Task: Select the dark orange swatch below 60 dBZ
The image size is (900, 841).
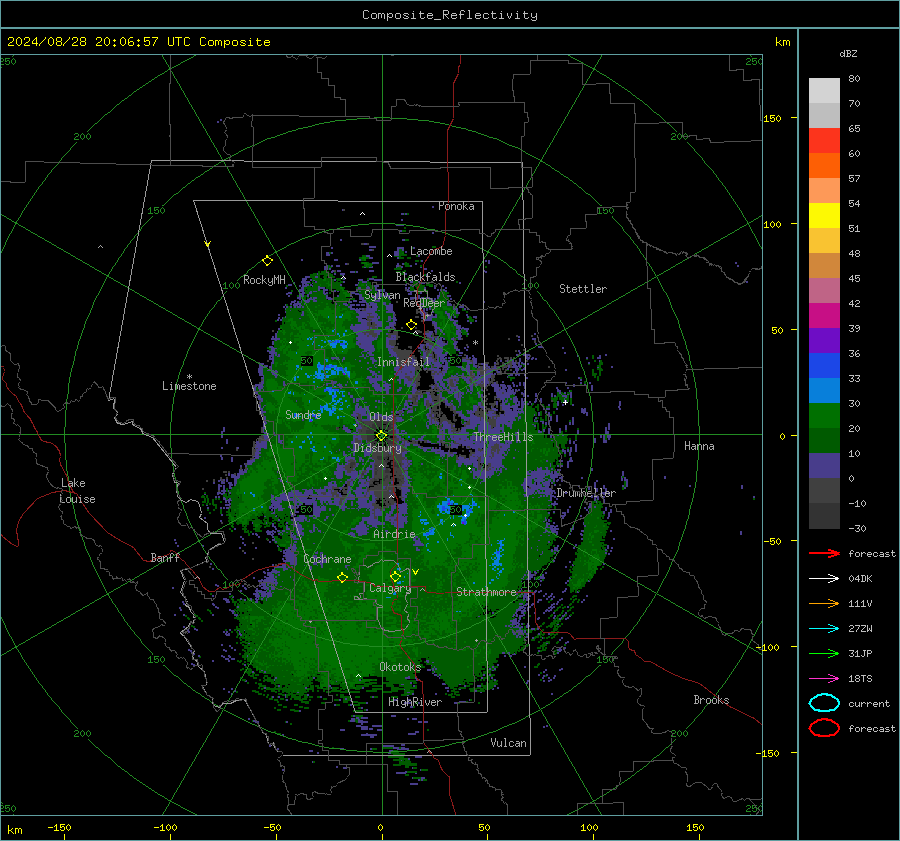Action: pos(824,166)
